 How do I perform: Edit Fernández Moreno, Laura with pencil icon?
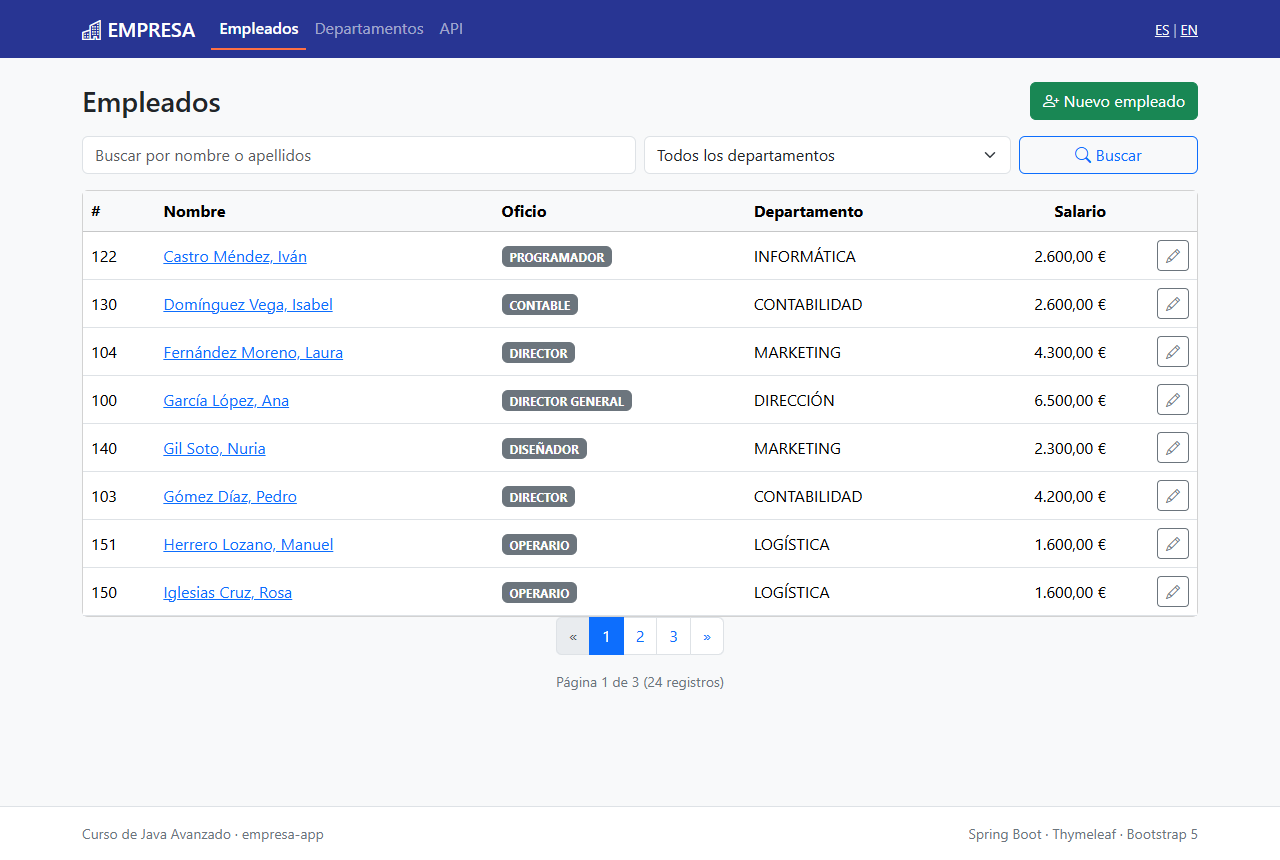pos(1173,352)
